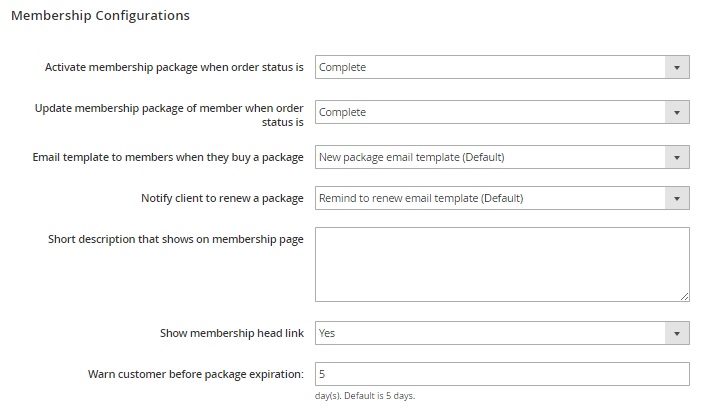Click arrow button of Show membership head link
Image resolution: width=703 pixels, height=413 pixels.
(677, 333)
